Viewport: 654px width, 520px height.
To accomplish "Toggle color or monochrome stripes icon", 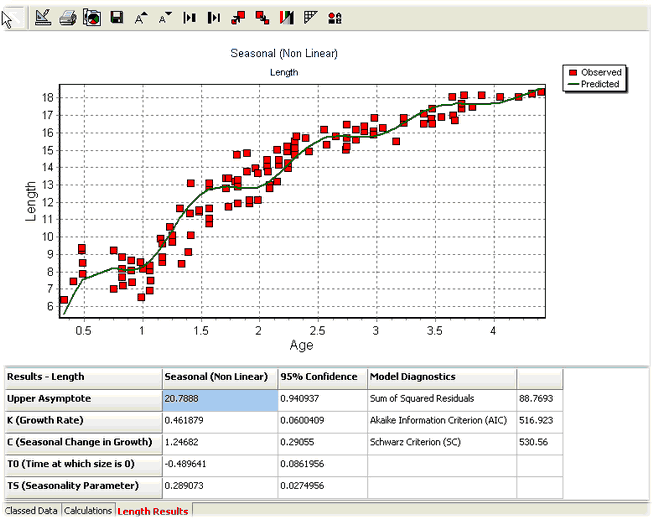I will tap(287, 18).
